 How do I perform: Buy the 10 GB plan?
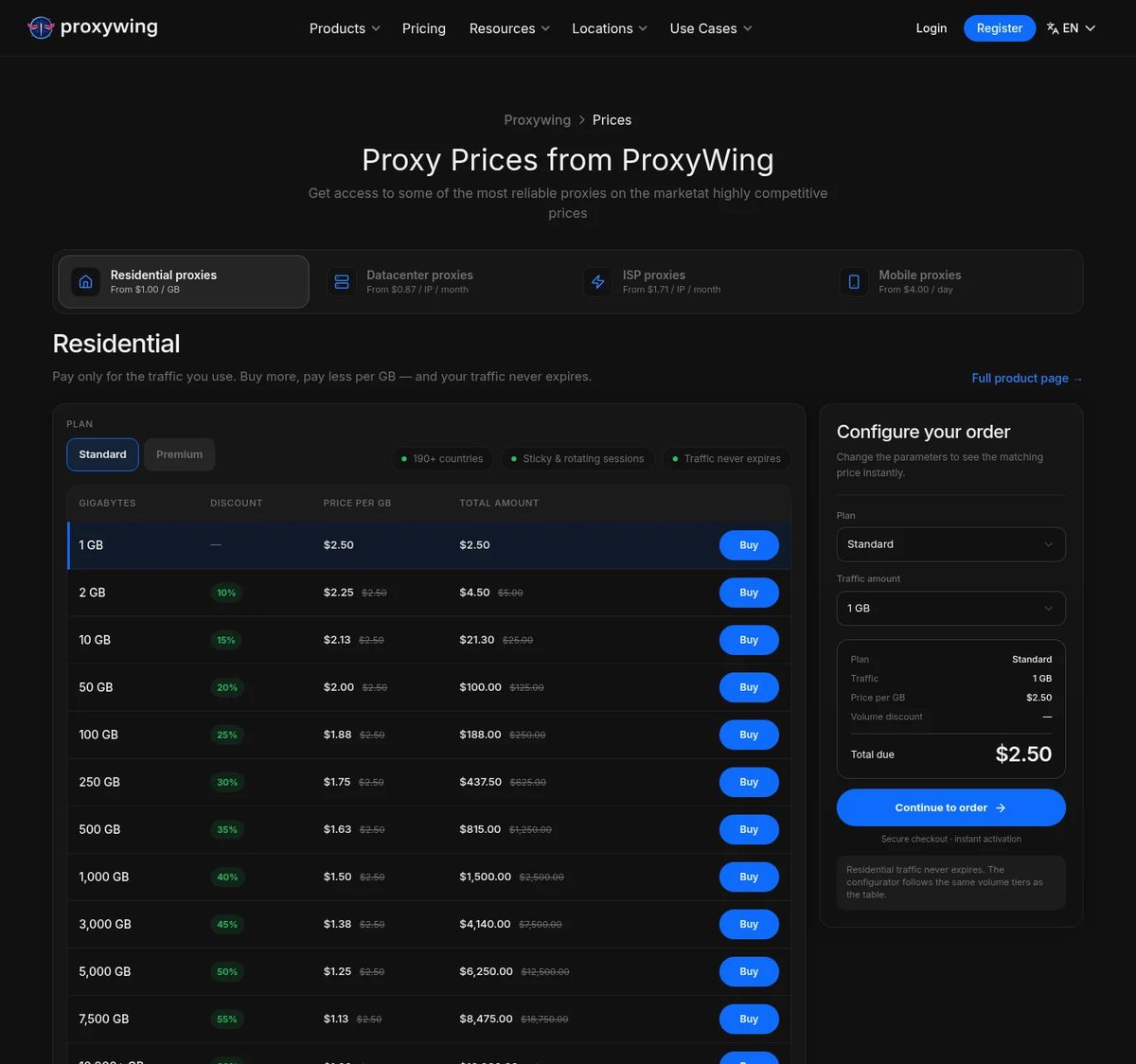tap(749, 640)
